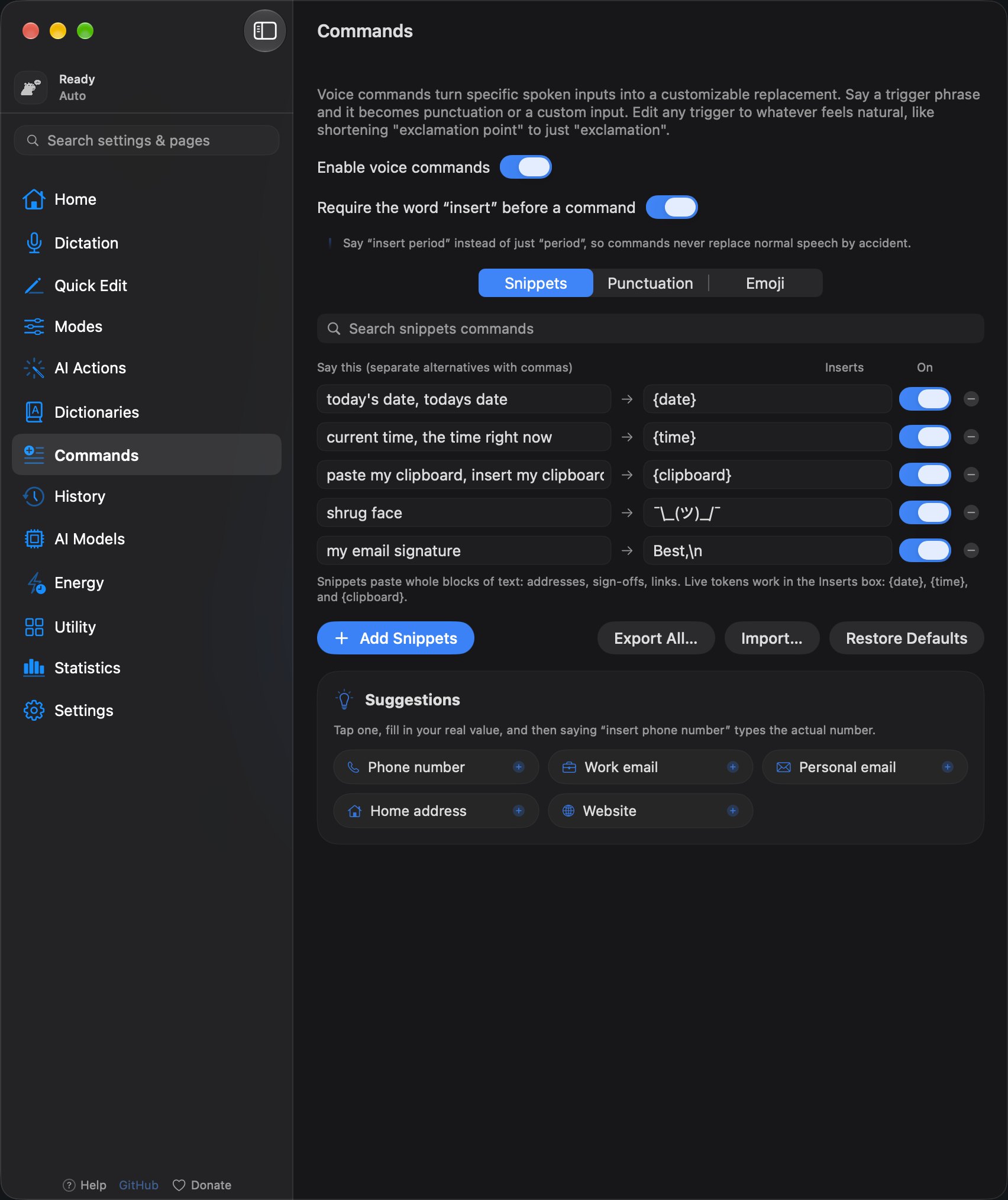The width and height of the screenshot is (1008, 1200).
Task: Open Utility grid icon
Action: (34, 627)
